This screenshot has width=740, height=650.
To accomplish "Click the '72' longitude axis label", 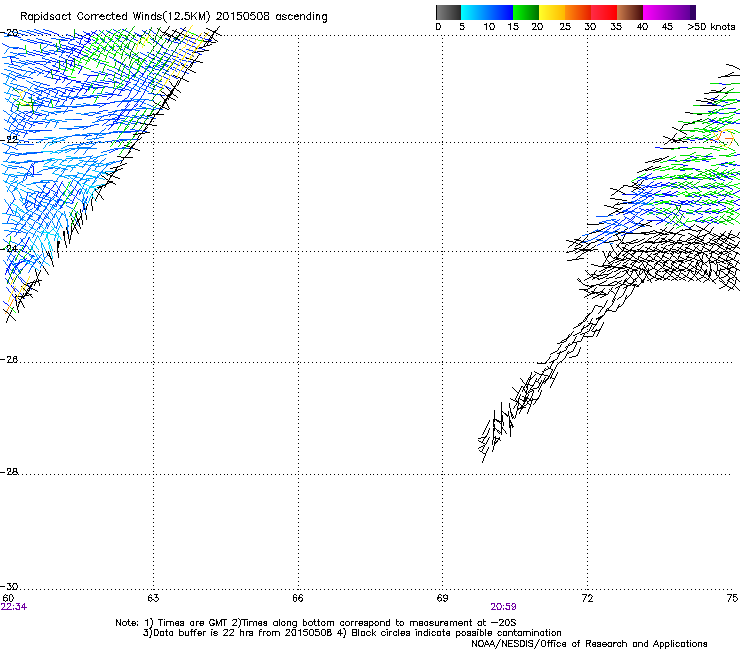I will [x=587, y=598].
